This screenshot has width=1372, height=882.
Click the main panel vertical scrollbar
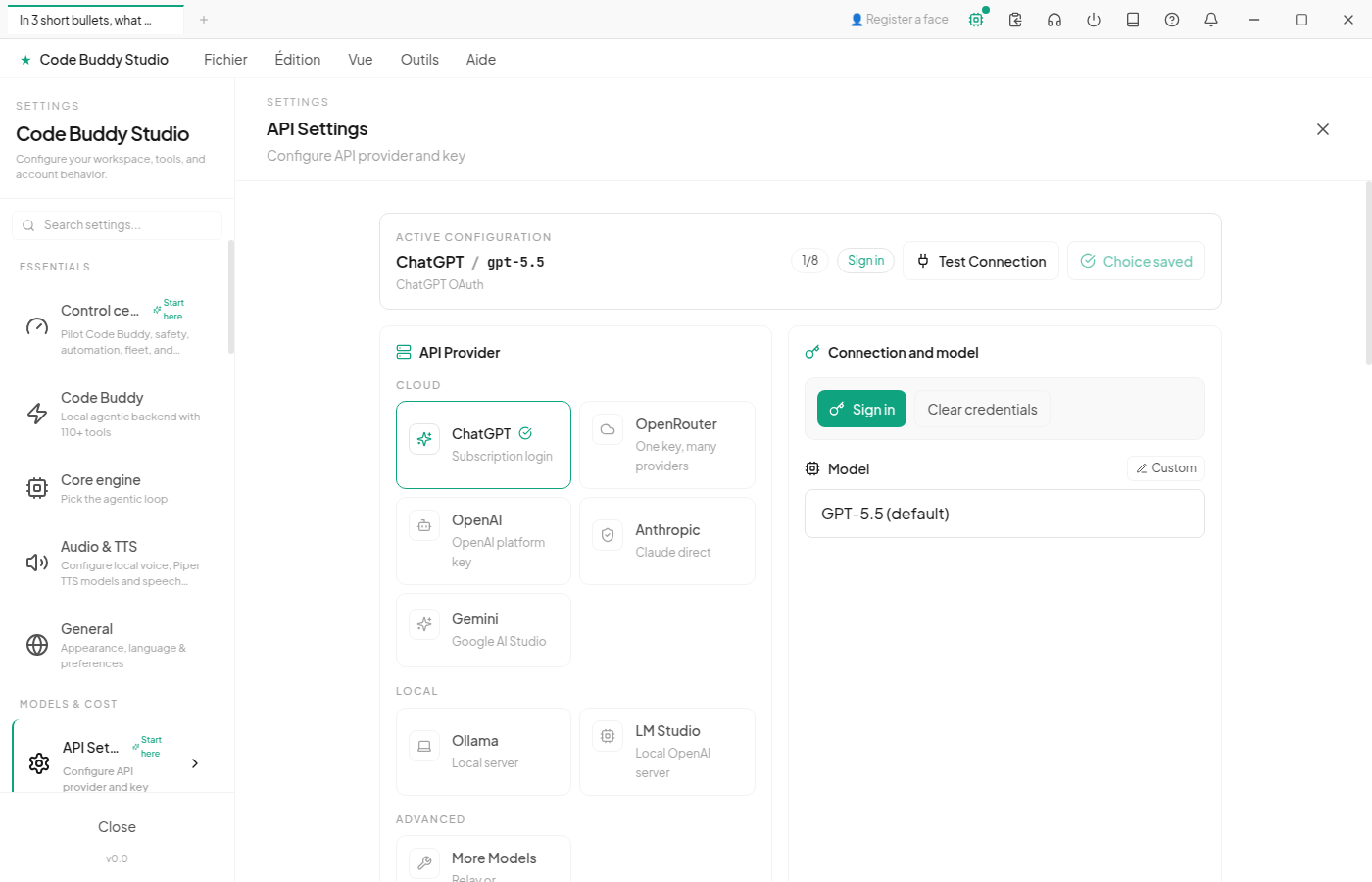pyautogui.click(x=1368, y=272)
